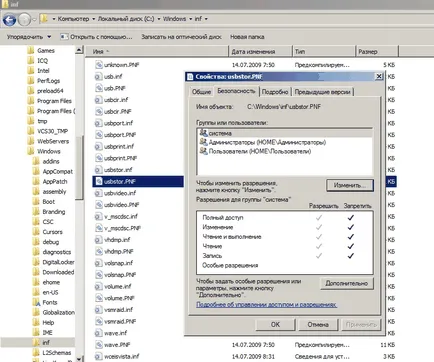Image resolution: width=434 pixels, height=362 pixels.
Task: Expand the Компьютер breadcrumb arrow
Action: [x=94, y=19]
